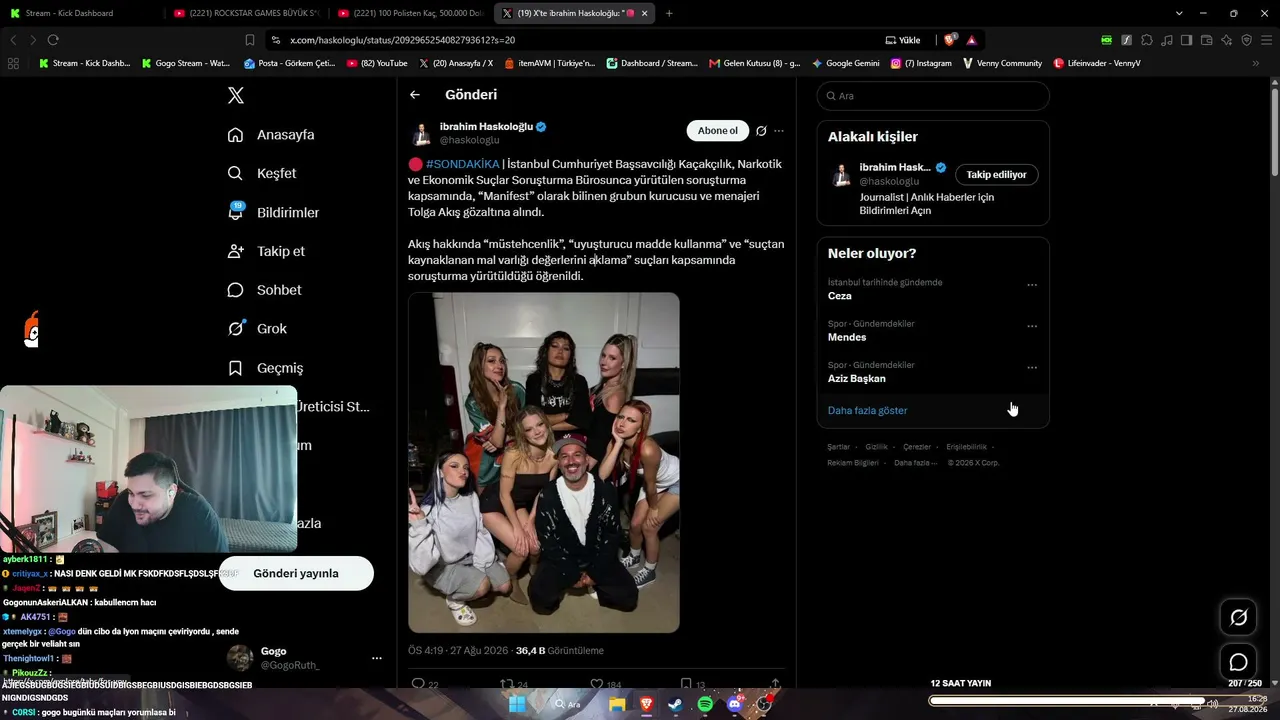
Task: Open the Gizlilik footer link
Action: pyautogui.click(x=876, y=447)
